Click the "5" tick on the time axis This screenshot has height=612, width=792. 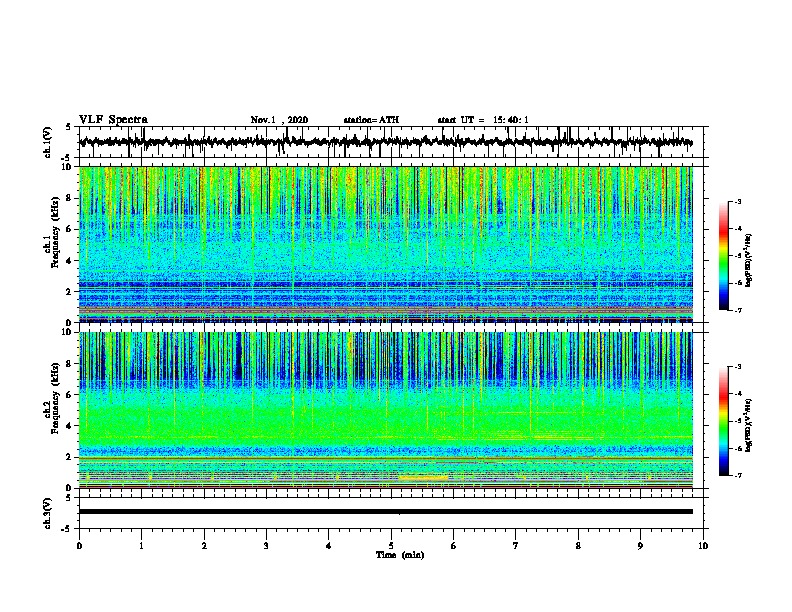tap(391, 546)
